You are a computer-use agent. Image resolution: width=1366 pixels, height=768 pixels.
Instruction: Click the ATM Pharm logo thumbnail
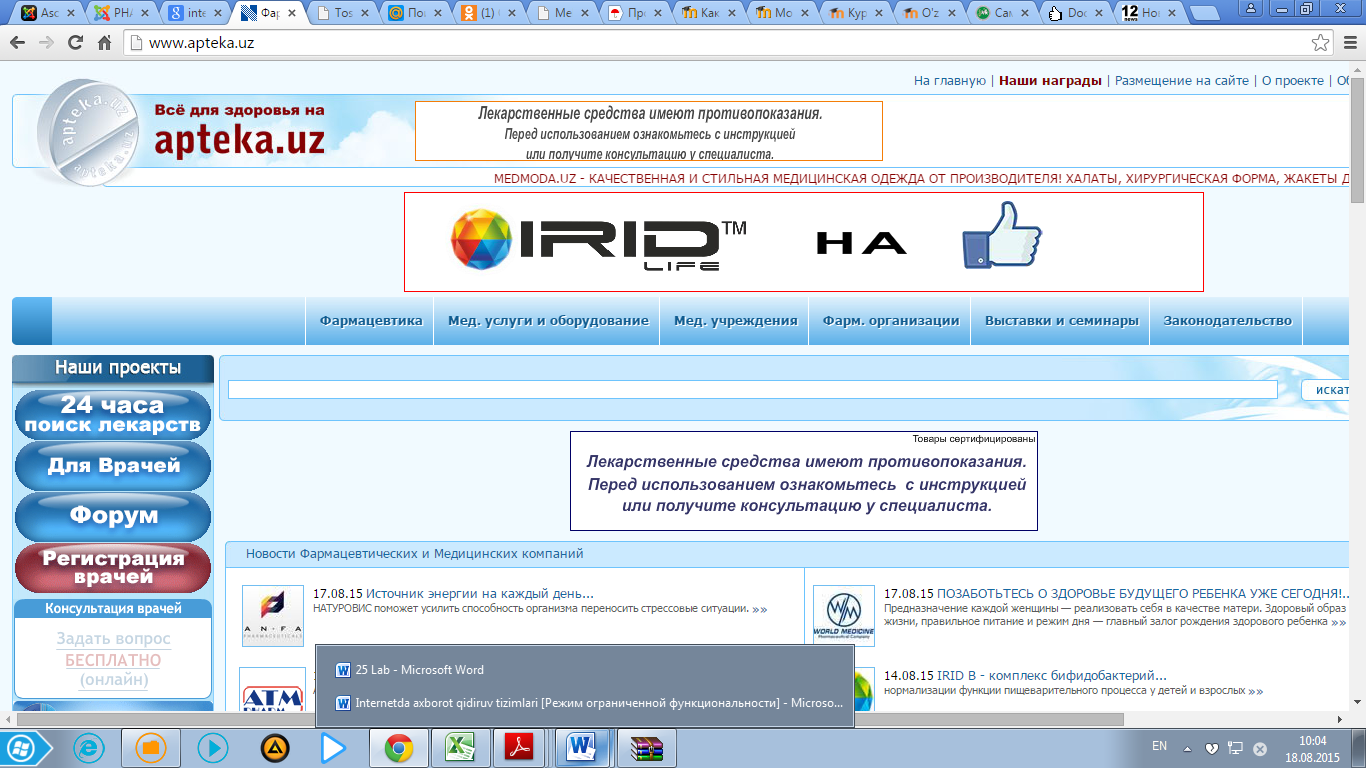pos(273,689)
